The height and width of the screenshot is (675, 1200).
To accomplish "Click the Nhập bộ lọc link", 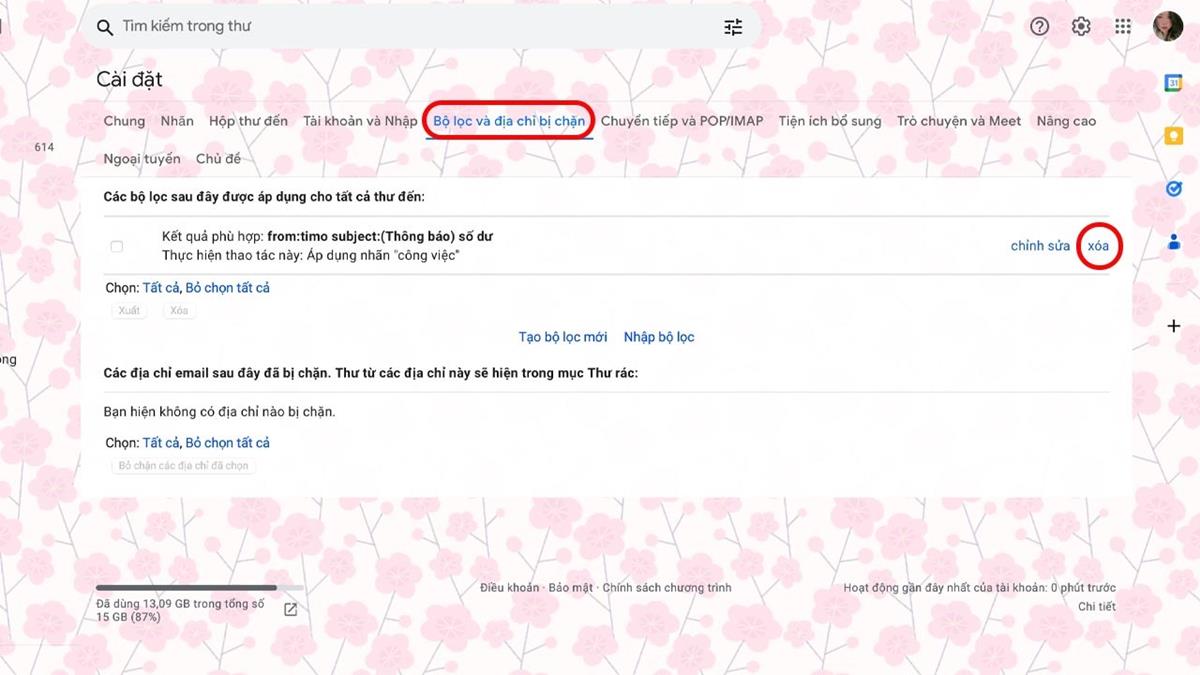I will [658, 337].
